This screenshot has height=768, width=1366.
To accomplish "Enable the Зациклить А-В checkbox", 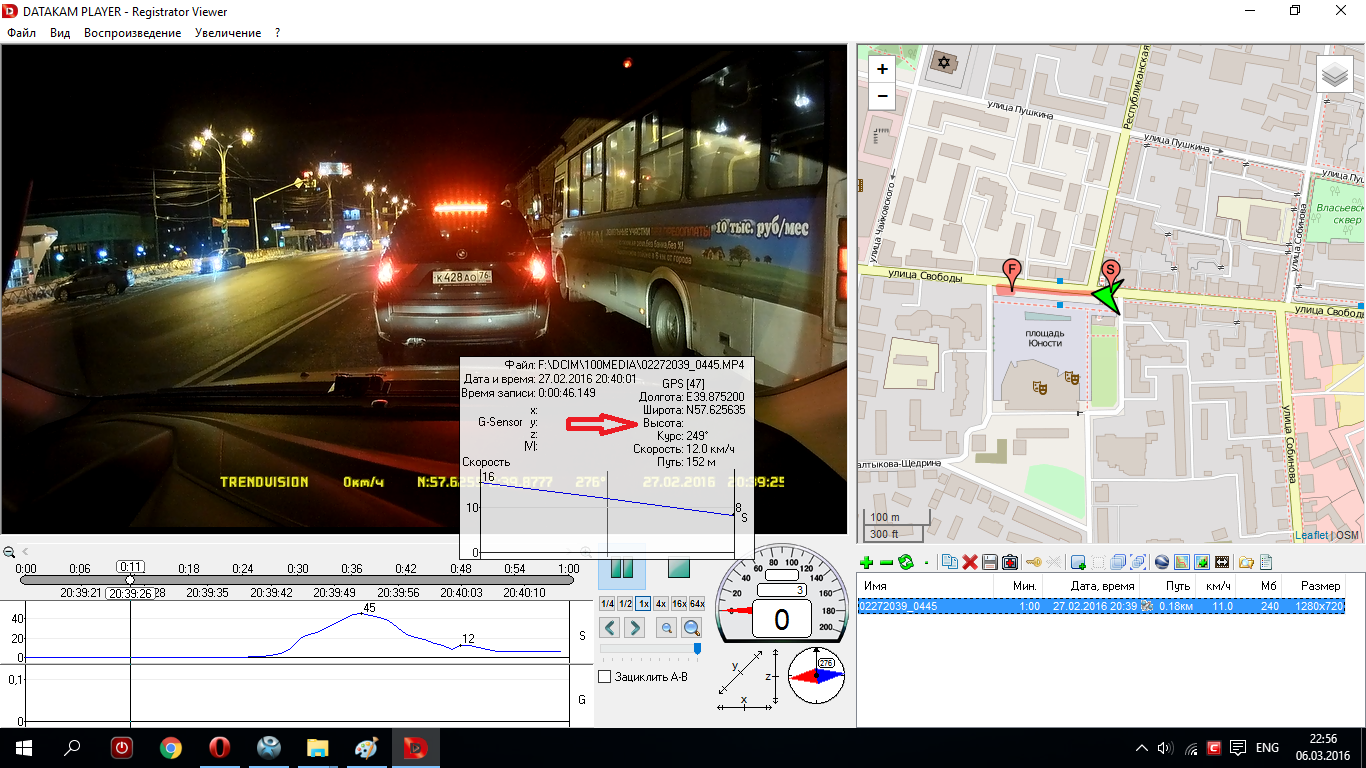I will pyautogui.click(x=604, y=677).
